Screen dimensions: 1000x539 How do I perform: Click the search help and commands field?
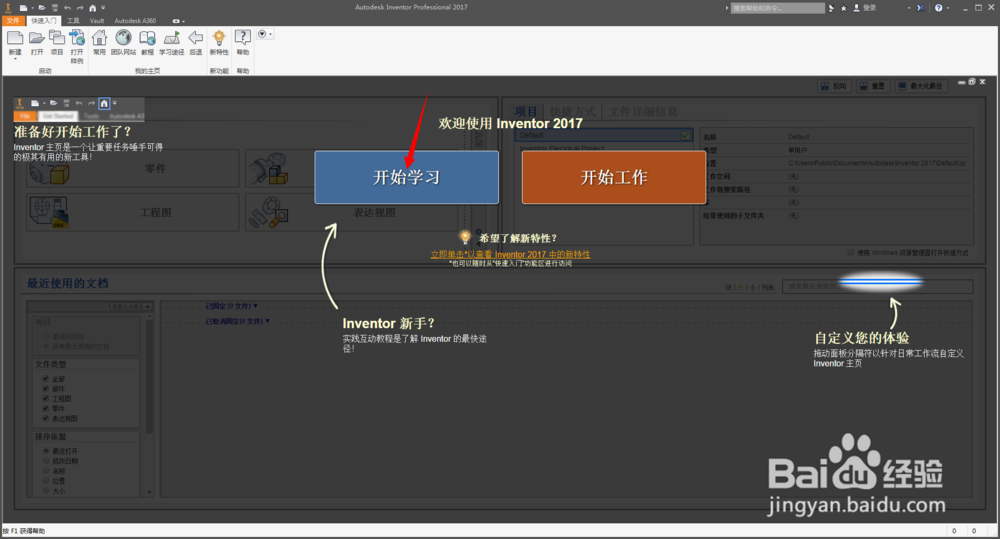click(777, 8)
